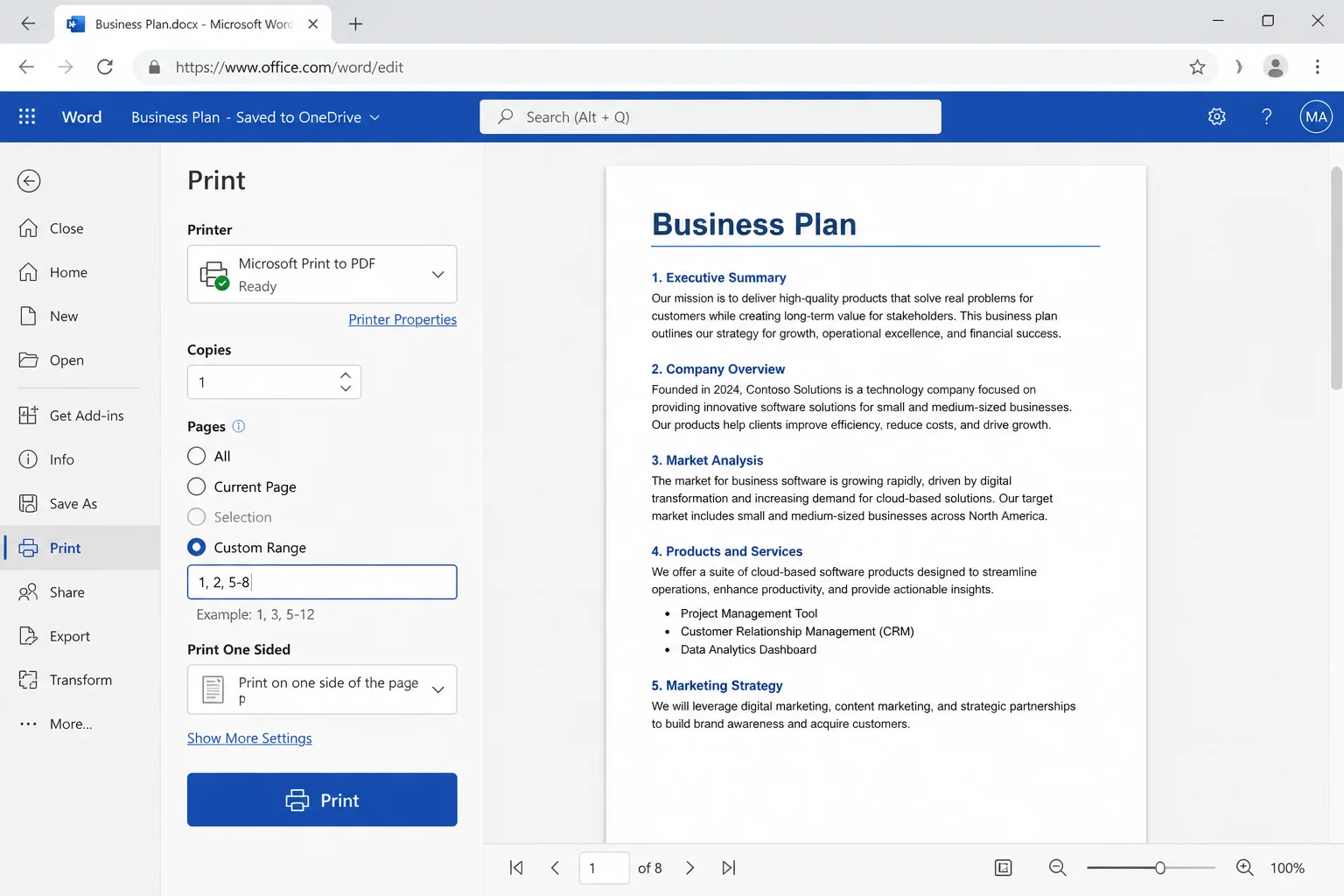Select the All pages radio button
The image size is (1344, 896).
tap(197, 456)
